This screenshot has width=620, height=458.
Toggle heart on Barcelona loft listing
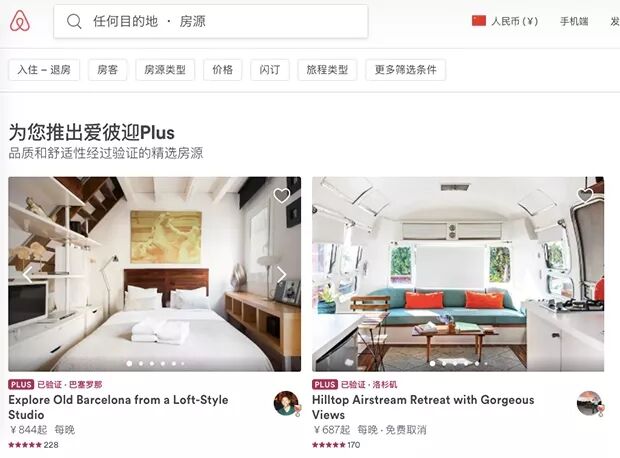282,195
